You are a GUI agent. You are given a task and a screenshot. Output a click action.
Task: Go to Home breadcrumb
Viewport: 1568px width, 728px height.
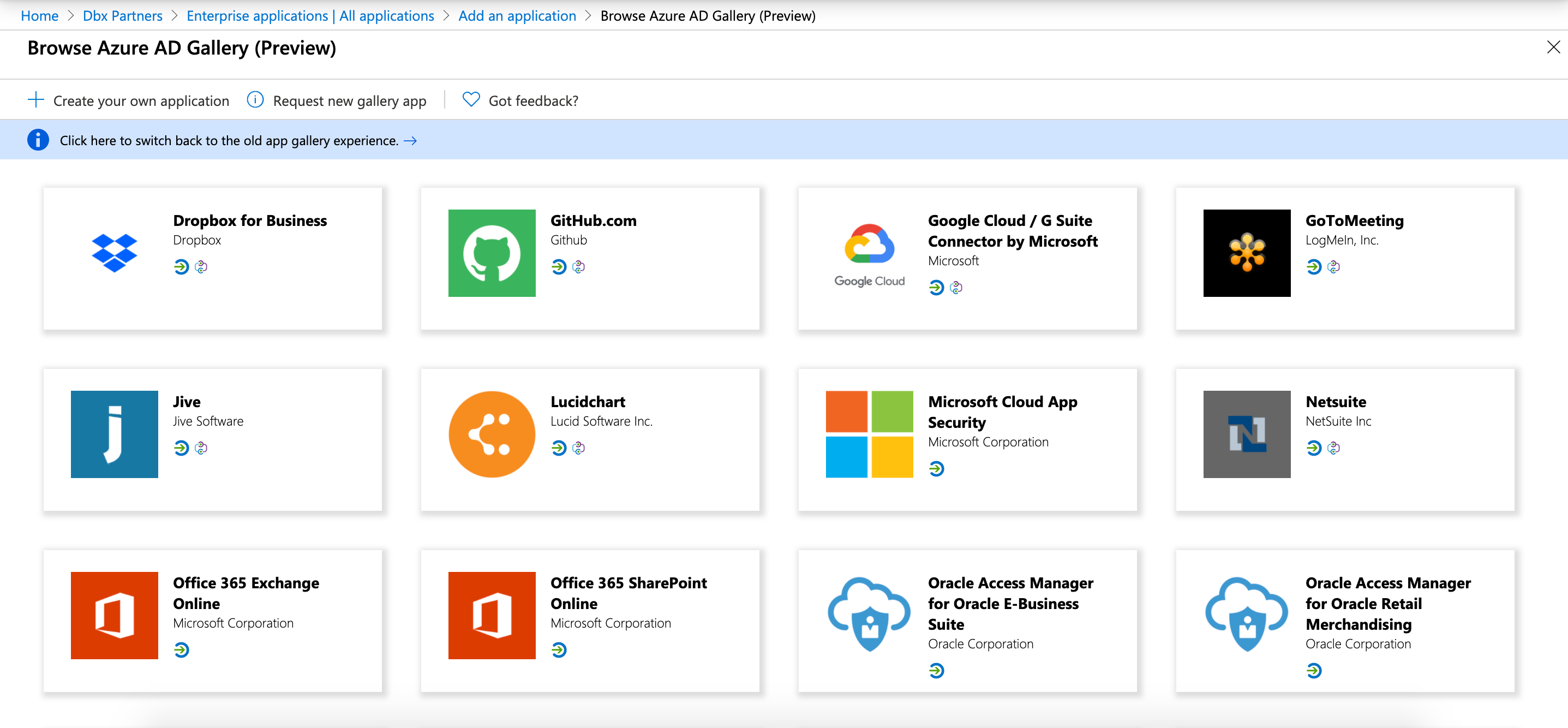coord(40,16)
